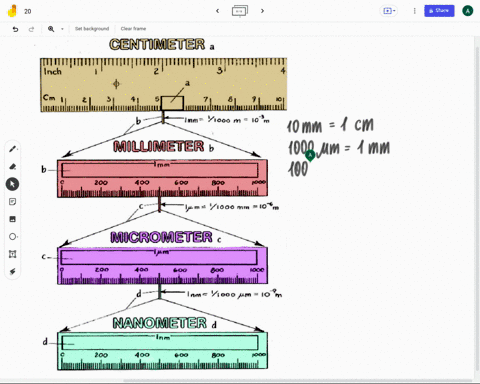Viewport: 480px width, 384px height.
Task: Redo the last action
Action: click(x=31, y=29)
